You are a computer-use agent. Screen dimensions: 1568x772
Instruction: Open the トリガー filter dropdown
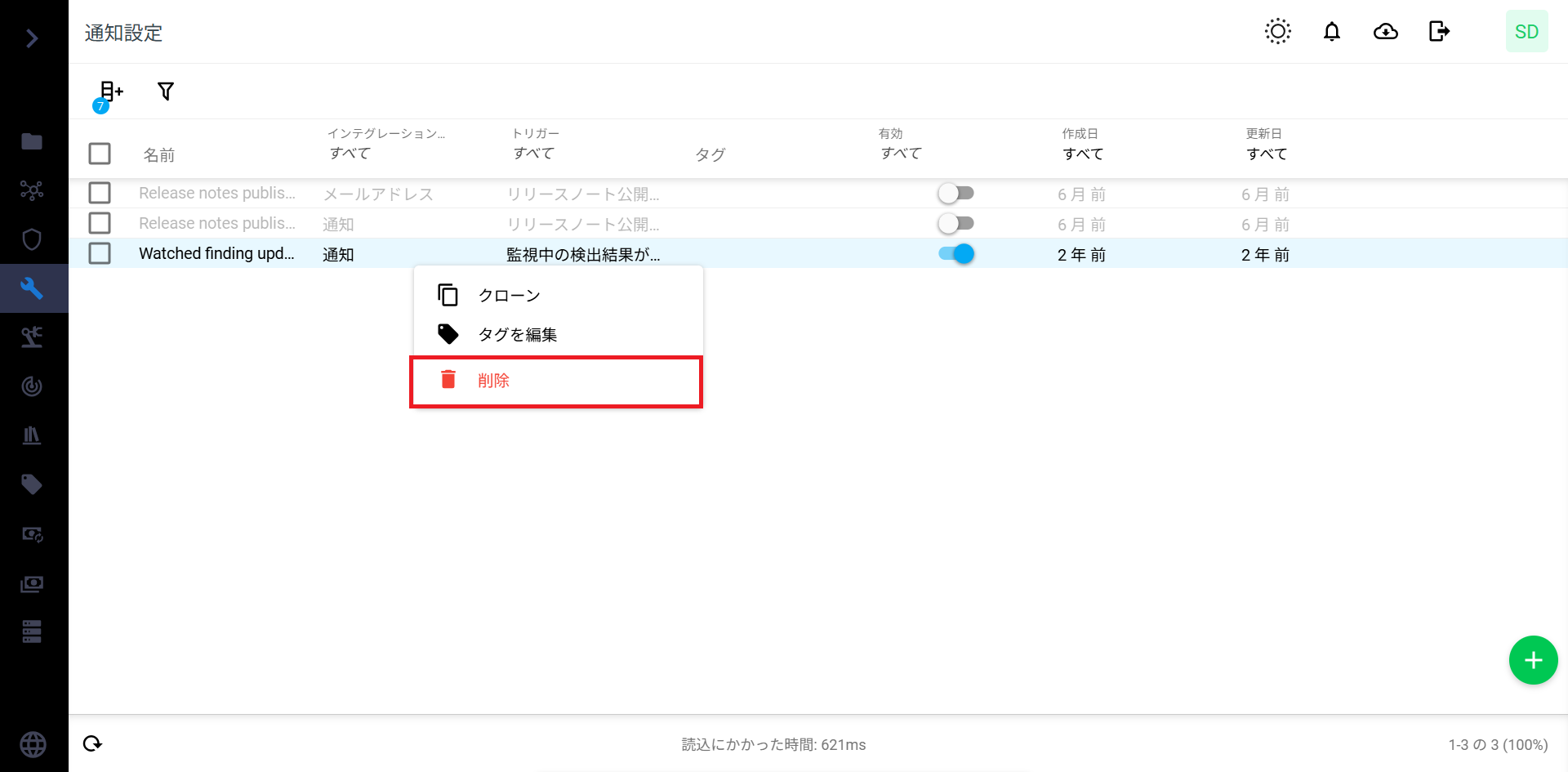[534, 154]
